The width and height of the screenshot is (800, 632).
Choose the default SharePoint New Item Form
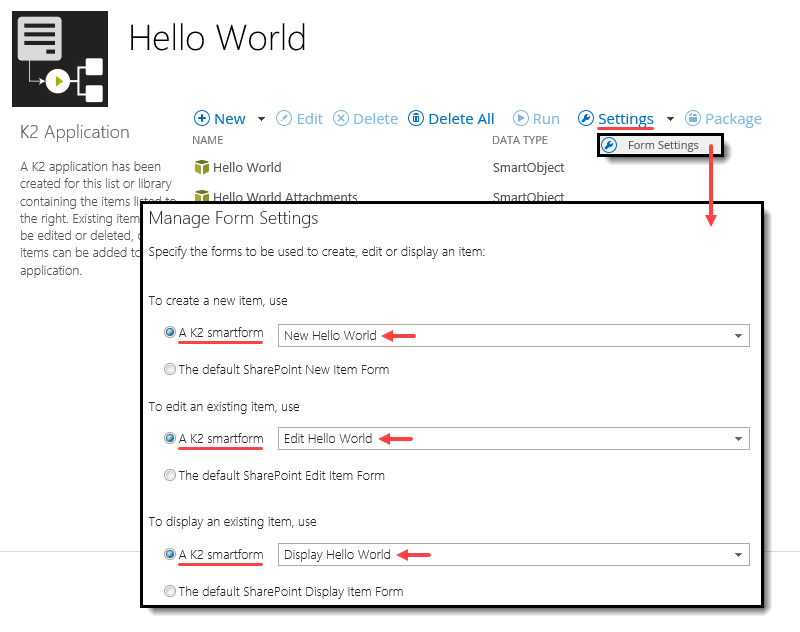tap(170, 368)
